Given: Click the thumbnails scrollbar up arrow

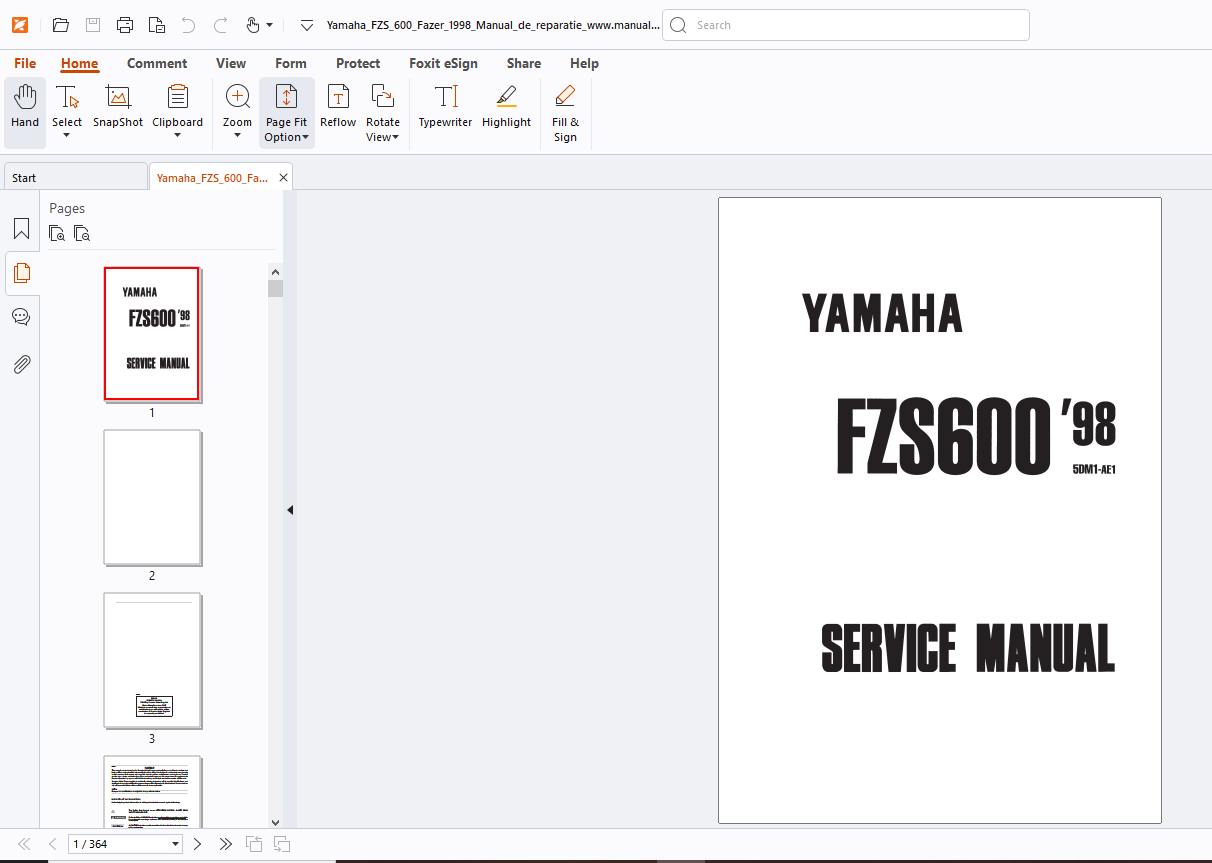Looking at the screenshot, I should pos(276,271).
